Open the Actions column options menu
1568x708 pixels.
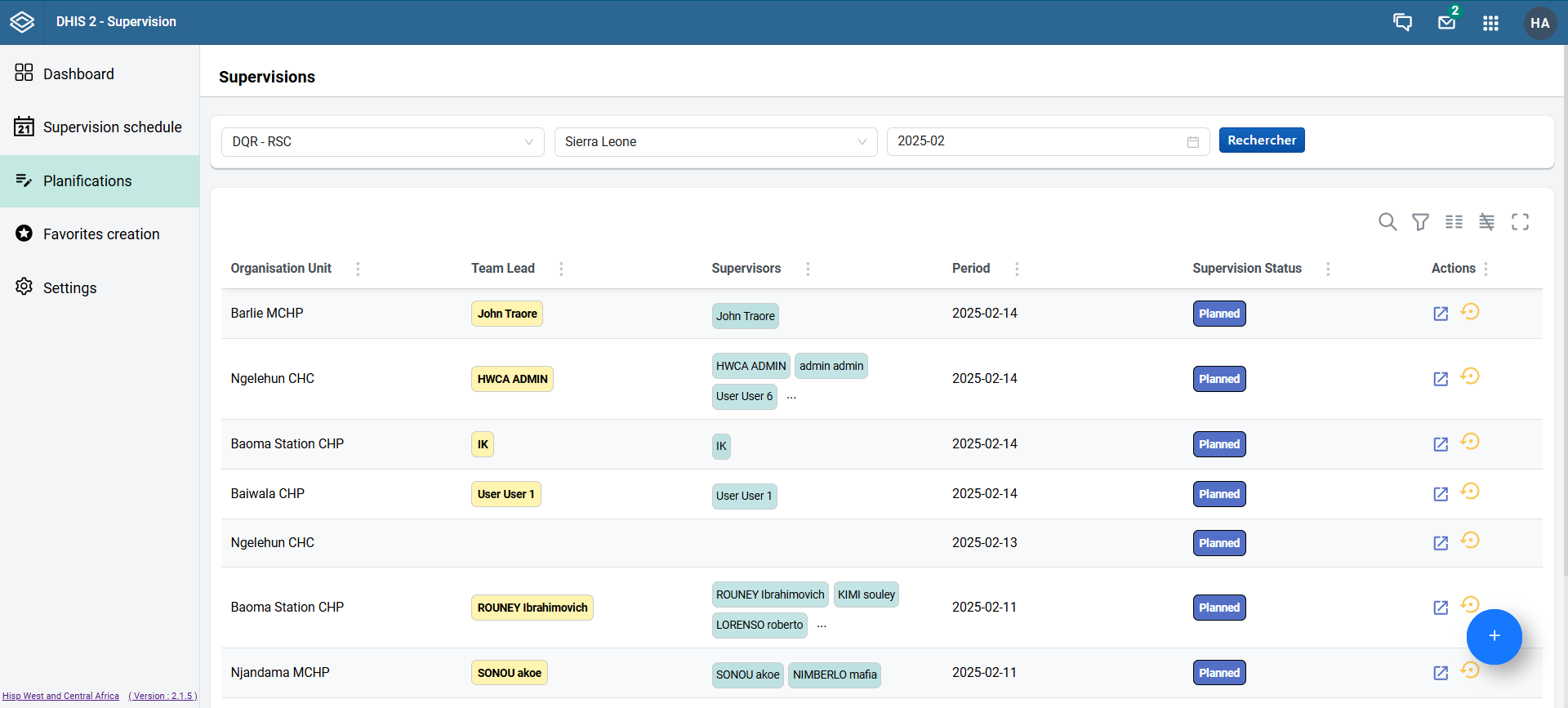coord(1486,269)
